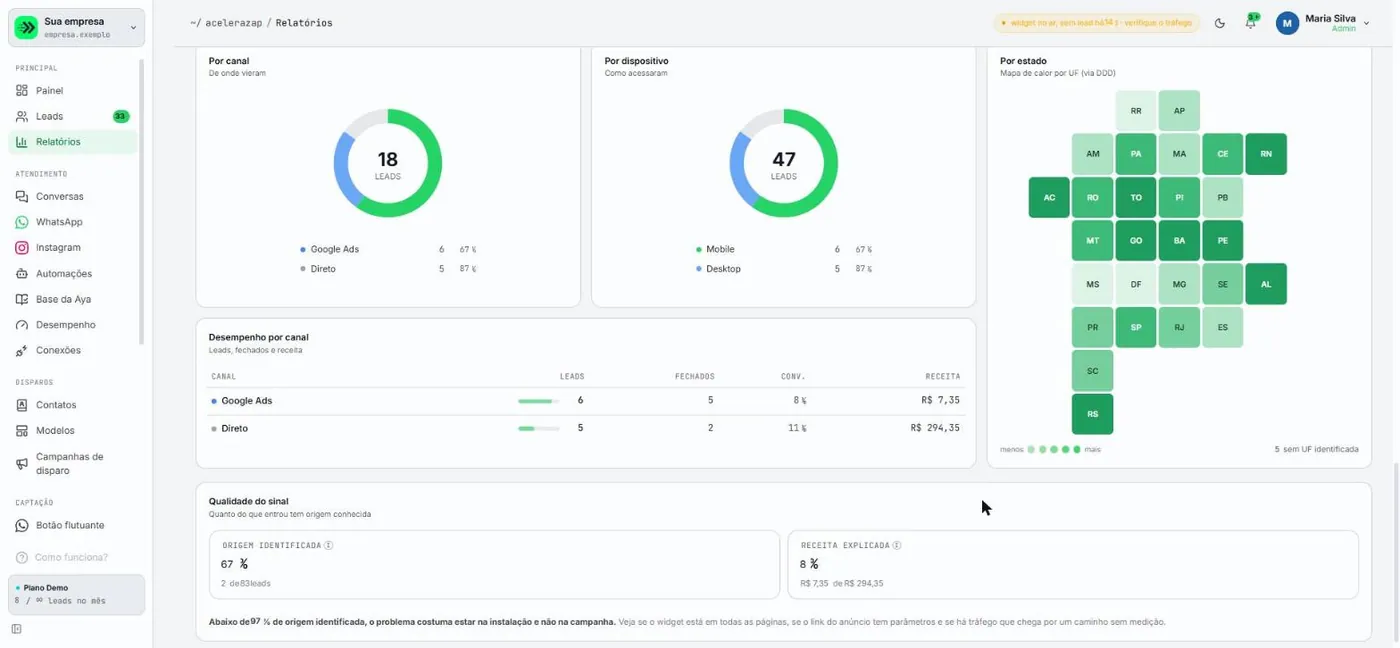Viewport: 1400px width, 648px height.
Task: Show info tooltip for Receita explicada
Action: click(897, 546)
